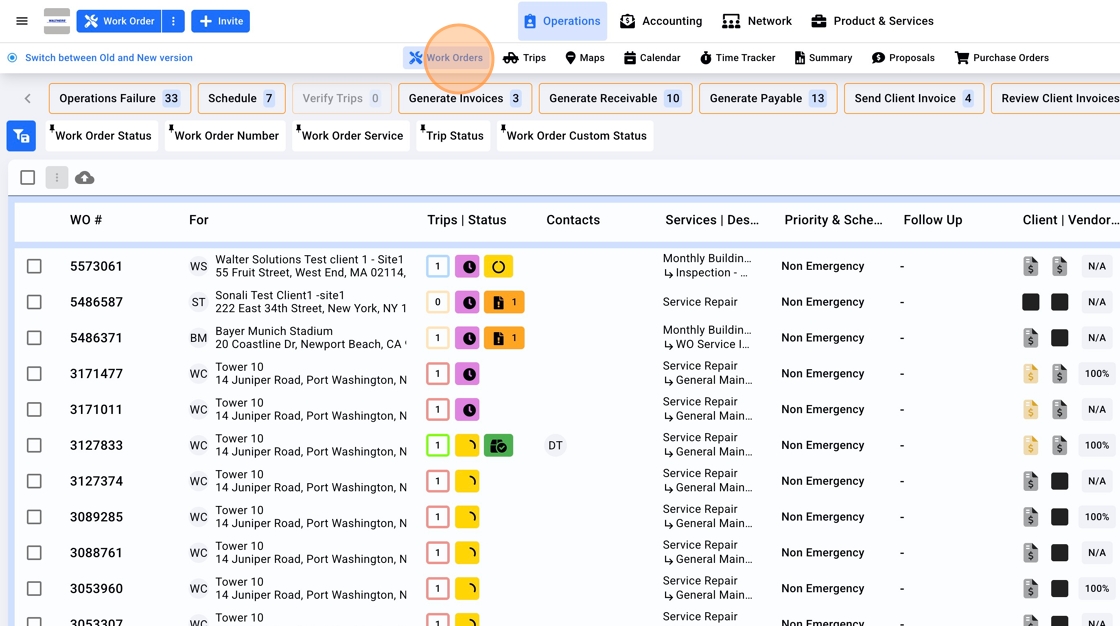The width and height of the screenshot is (1120, 626).
Task: Click the Invite button
Action: tap(220, 21)
